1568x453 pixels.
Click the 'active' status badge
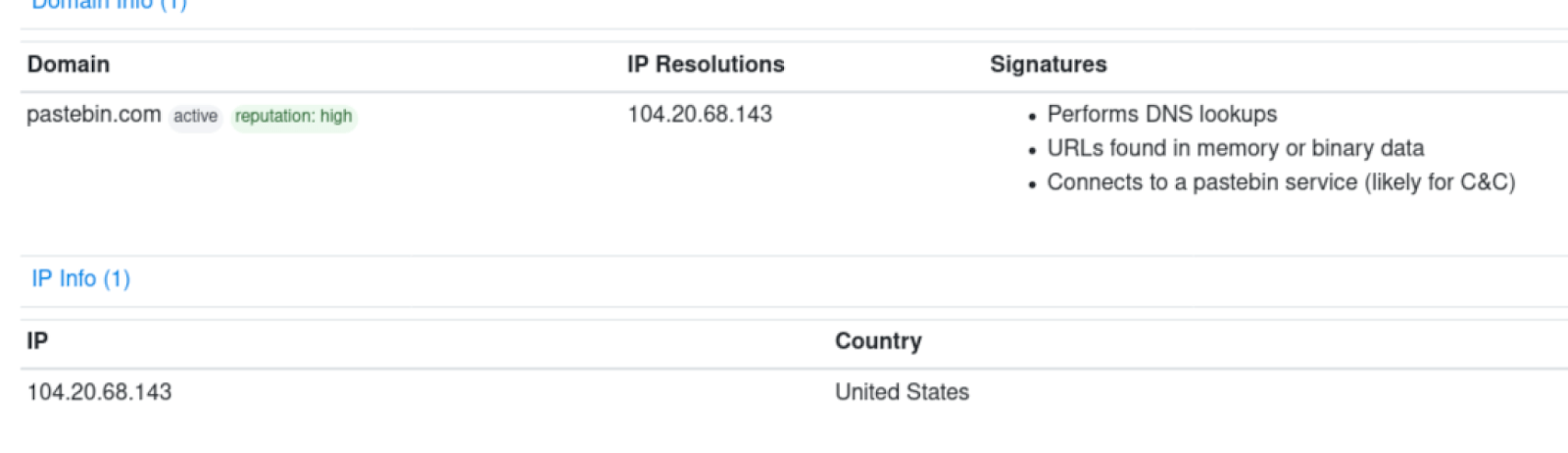coord(195,117)
